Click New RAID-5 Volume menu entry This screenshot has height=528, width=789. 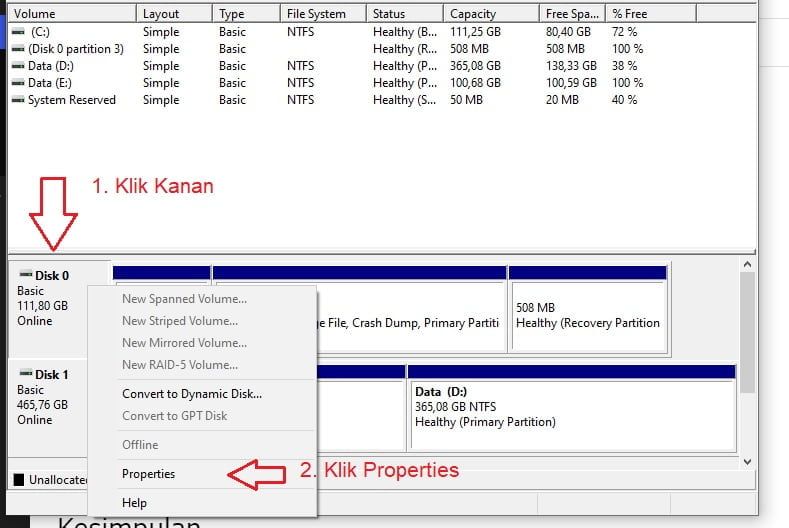pos(203,365)
